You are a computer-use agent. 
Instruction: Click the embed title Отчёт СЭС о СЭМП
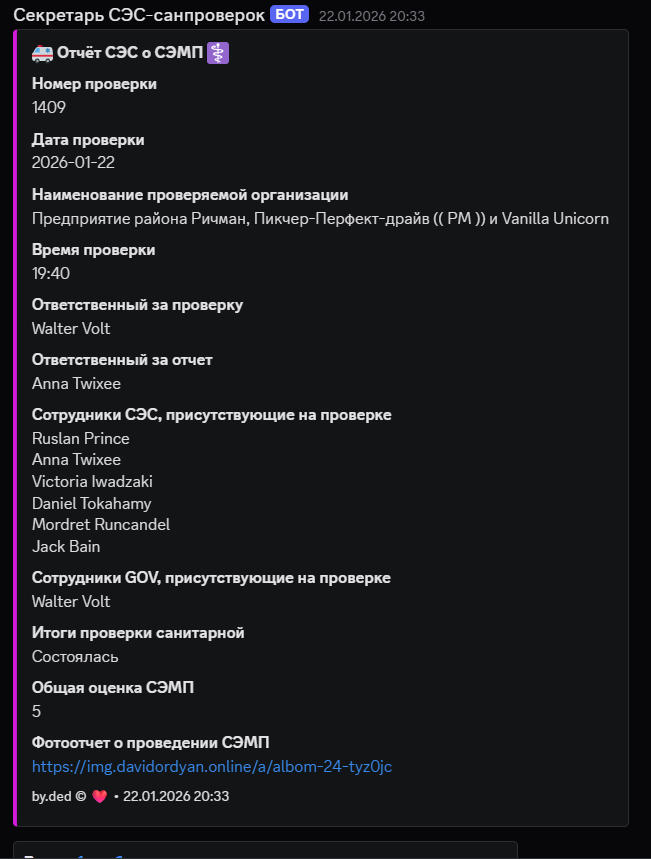(x=130, y=53)
